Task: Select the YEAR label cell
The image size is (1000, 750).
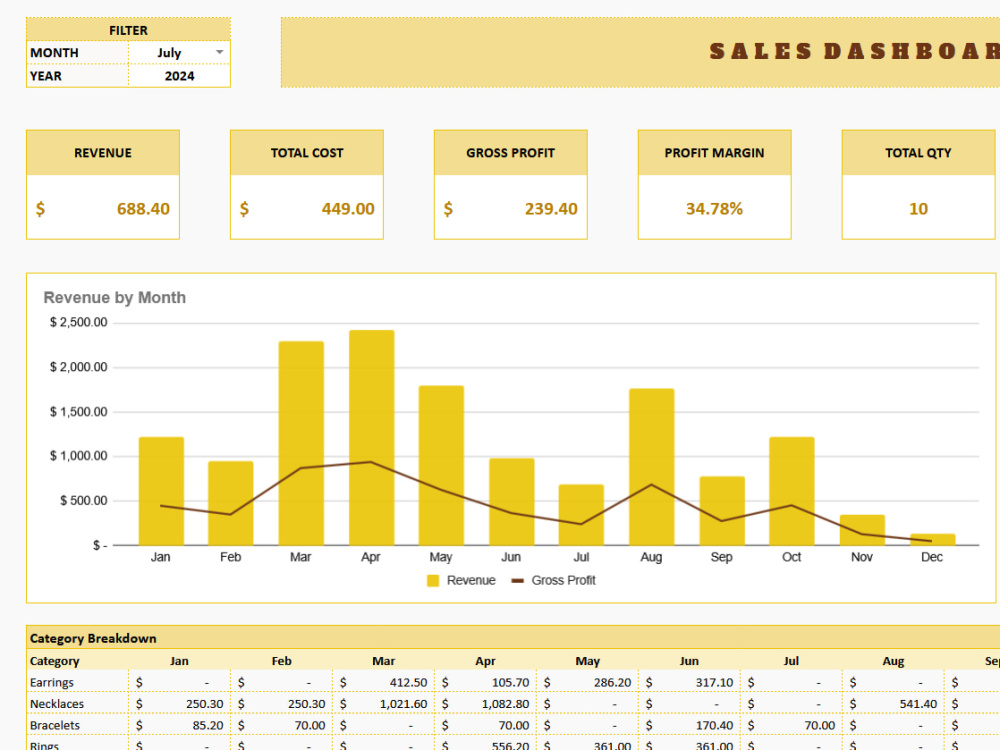Action: [77, 76]
